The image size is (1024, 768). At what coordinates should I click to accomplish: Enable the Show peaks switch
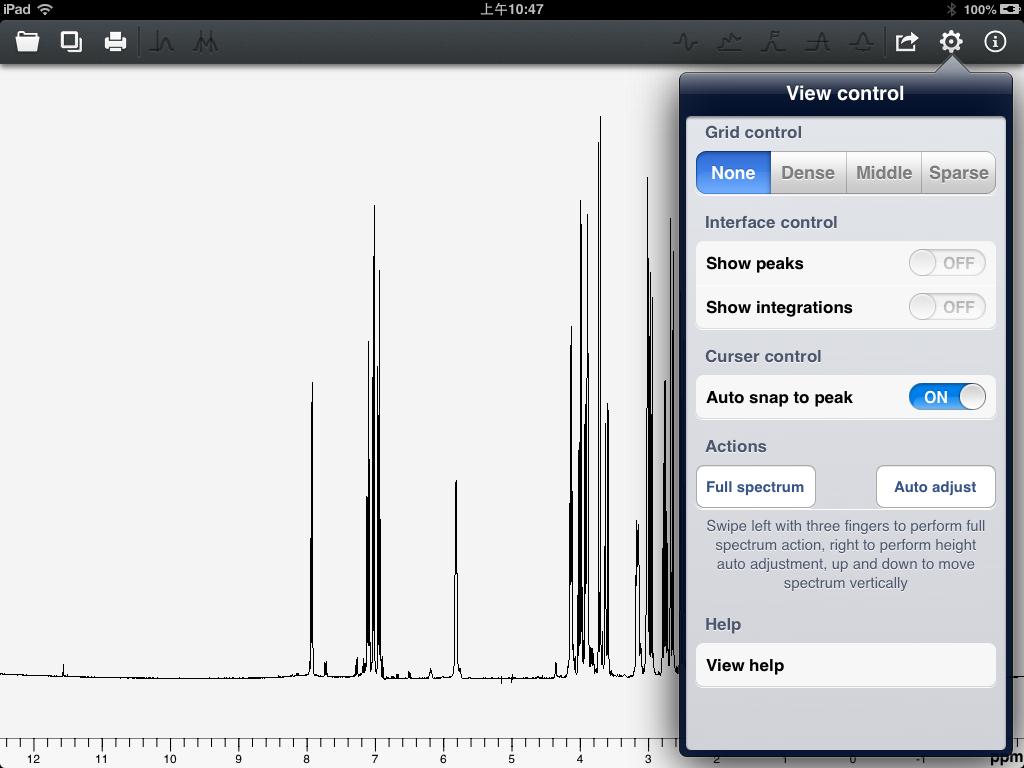947,263
